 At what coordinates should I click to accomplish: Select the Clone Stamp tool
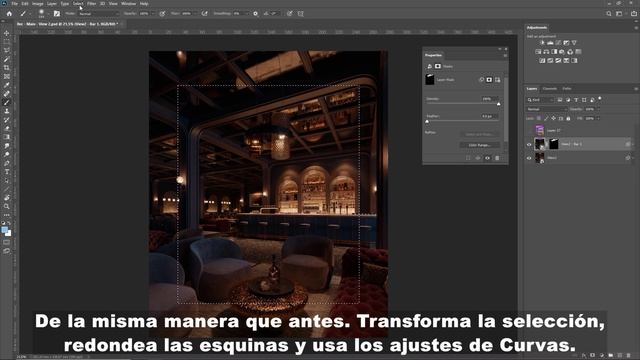(7, 111)
